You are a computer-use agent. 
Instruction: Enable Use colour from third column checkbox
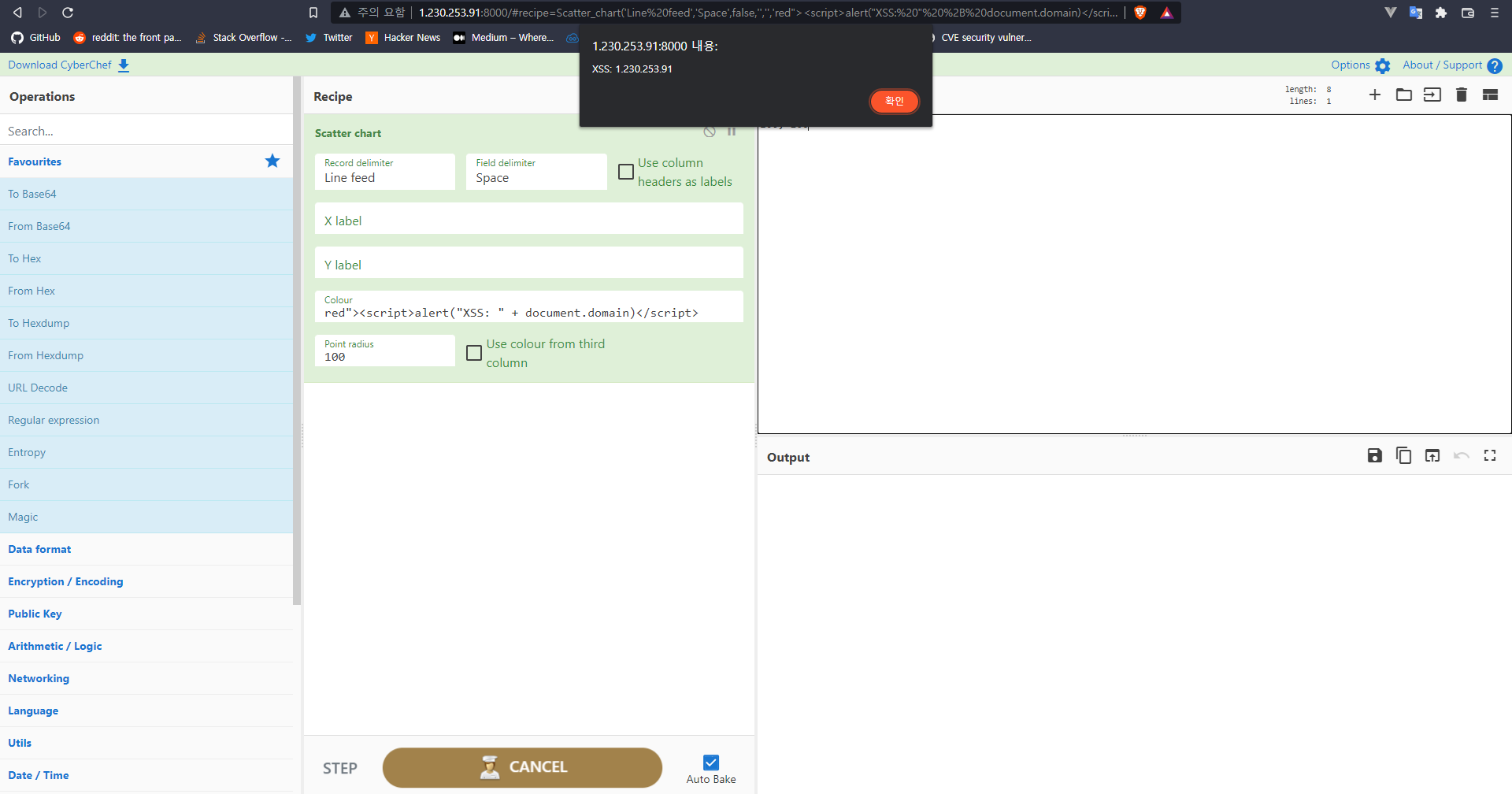click(x=474, y=353)
